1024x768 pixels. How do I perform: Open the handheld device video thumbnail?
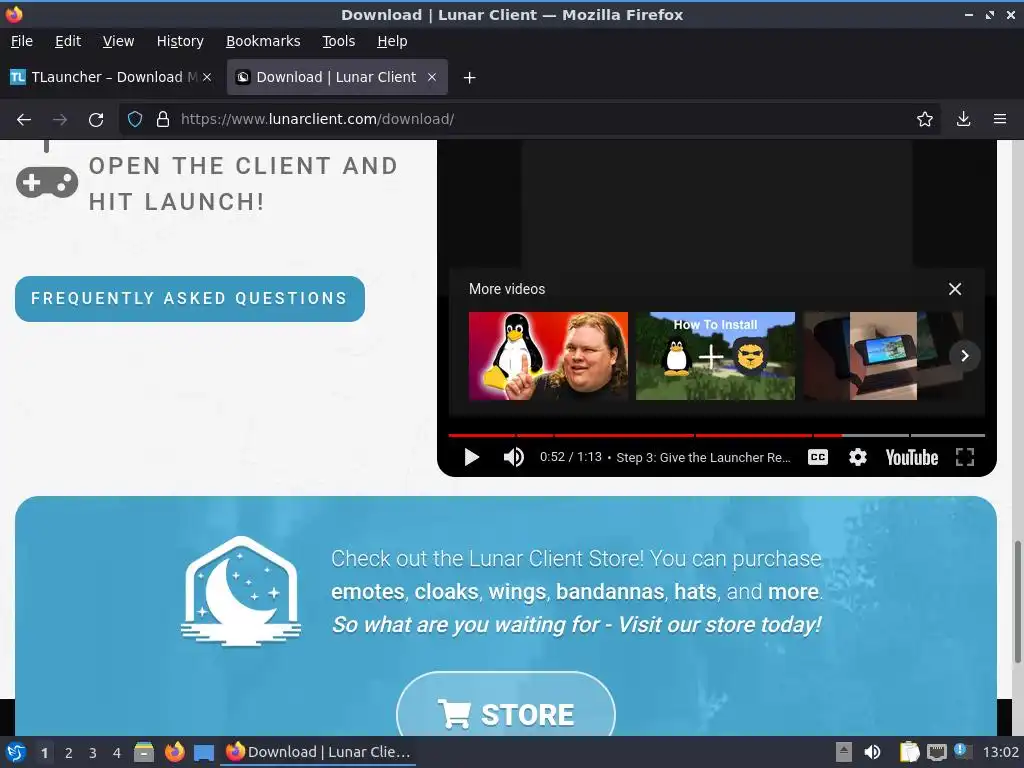(x=883, y=356)
